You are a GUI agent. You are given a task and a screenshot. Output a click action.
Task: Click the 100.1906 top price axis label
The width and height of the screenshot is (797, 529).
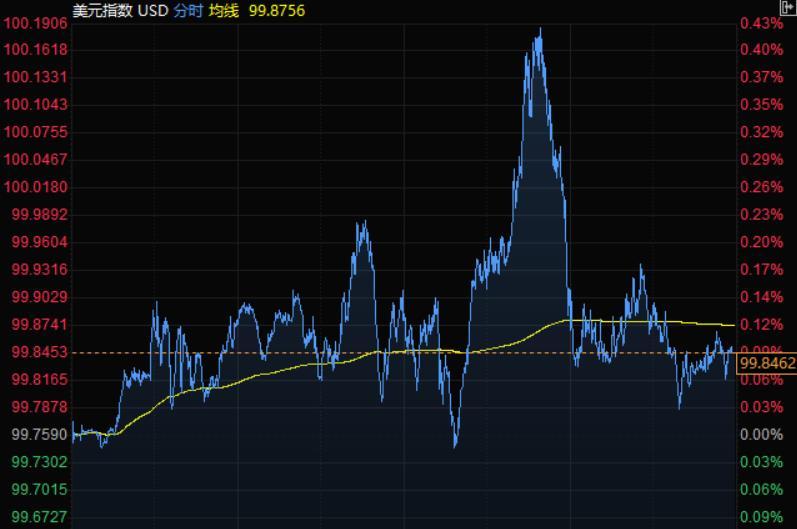pyautogui.click(x=36, y=22)
